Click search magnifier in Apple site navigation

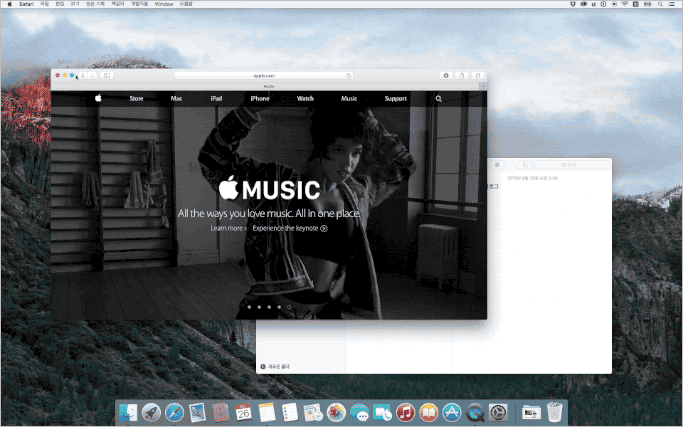coord(439,99)
